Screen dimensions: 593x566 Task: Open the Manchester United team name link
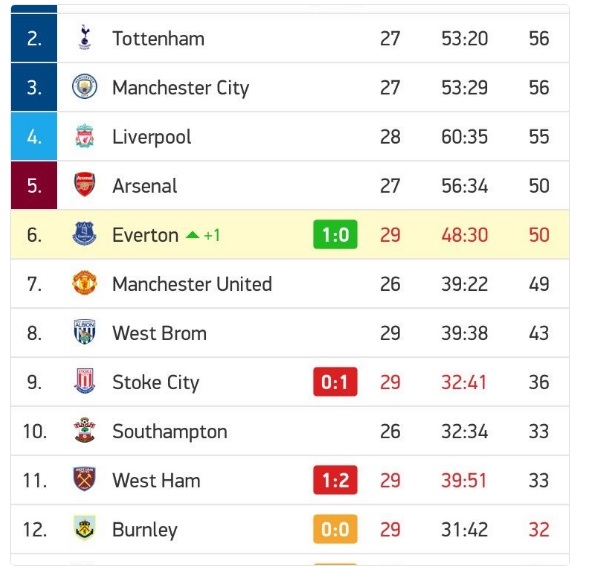coord(192,284)
